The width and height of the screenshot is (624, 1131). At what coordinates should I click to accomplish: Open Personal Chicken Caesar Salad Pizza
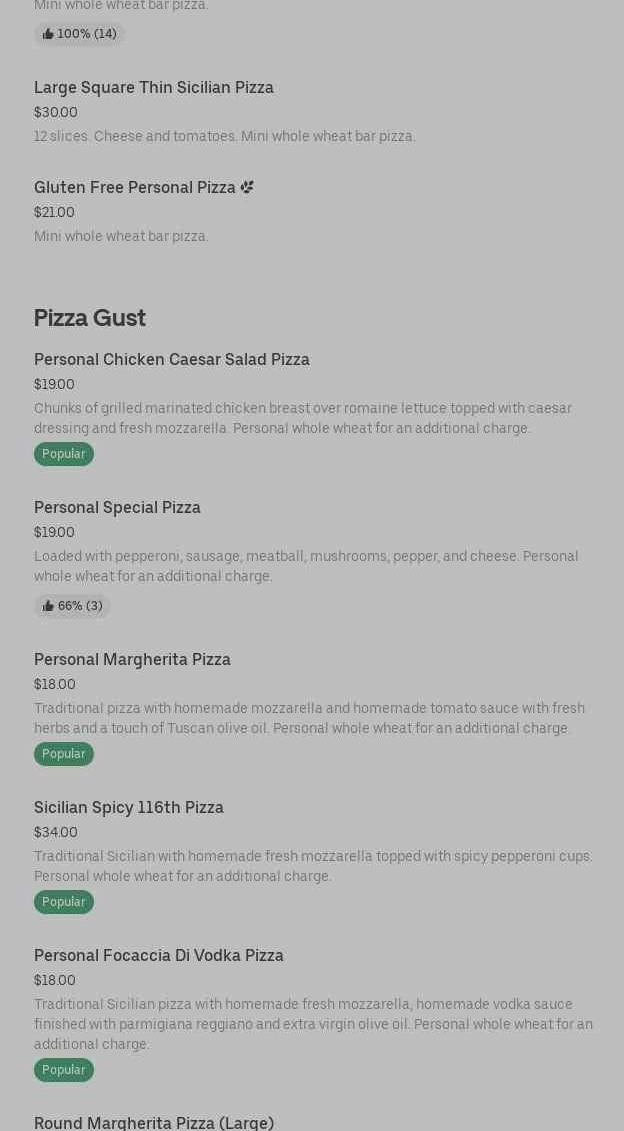coord(172,360)
